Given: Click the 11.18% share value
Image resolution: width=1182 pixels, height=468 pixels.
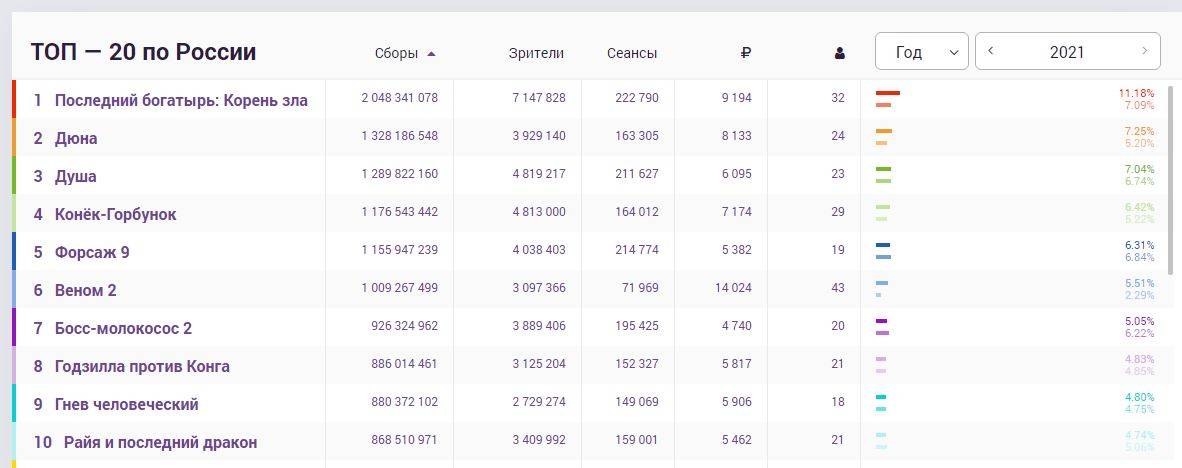Looking at the screenshot, I should tap(1136, 93).
